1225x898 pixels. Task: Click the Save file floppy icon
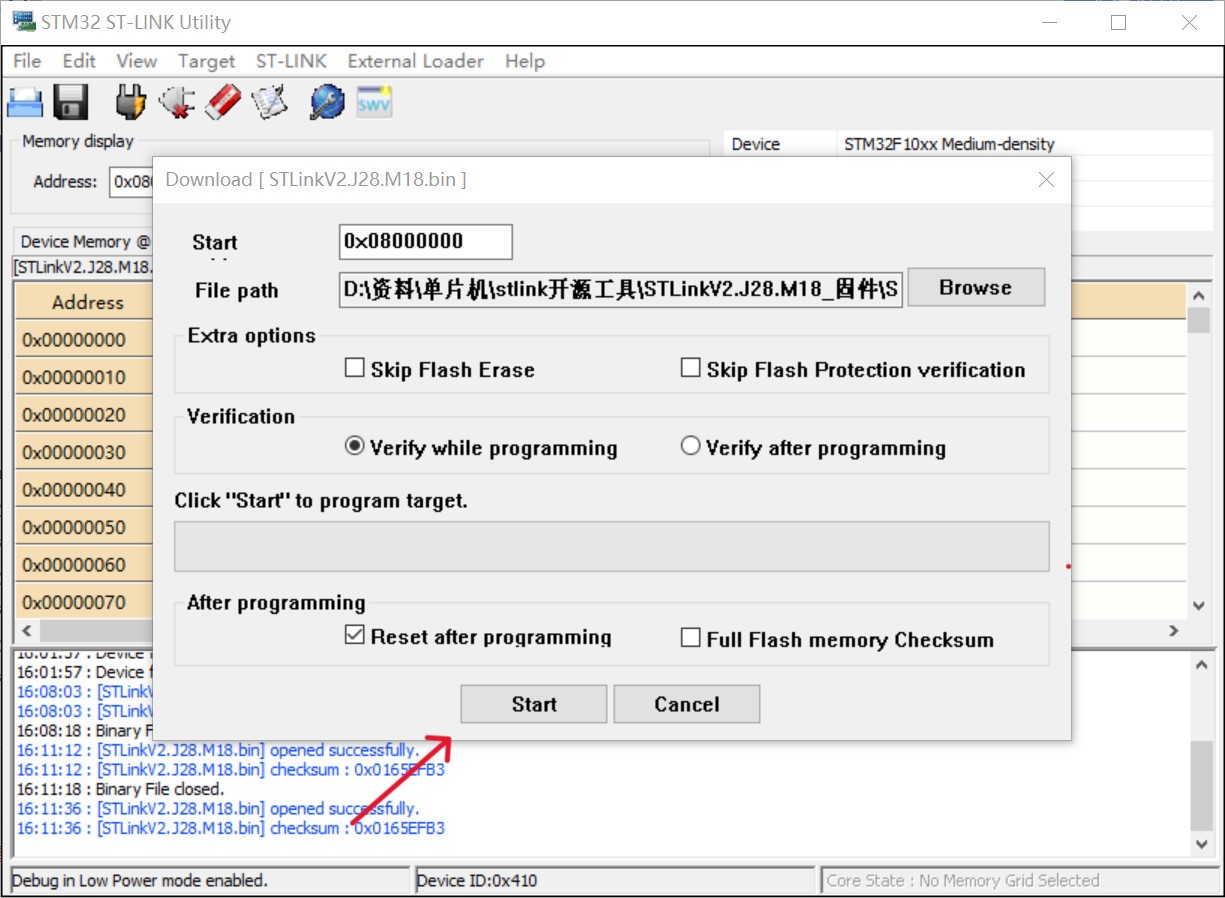(70, 102)
